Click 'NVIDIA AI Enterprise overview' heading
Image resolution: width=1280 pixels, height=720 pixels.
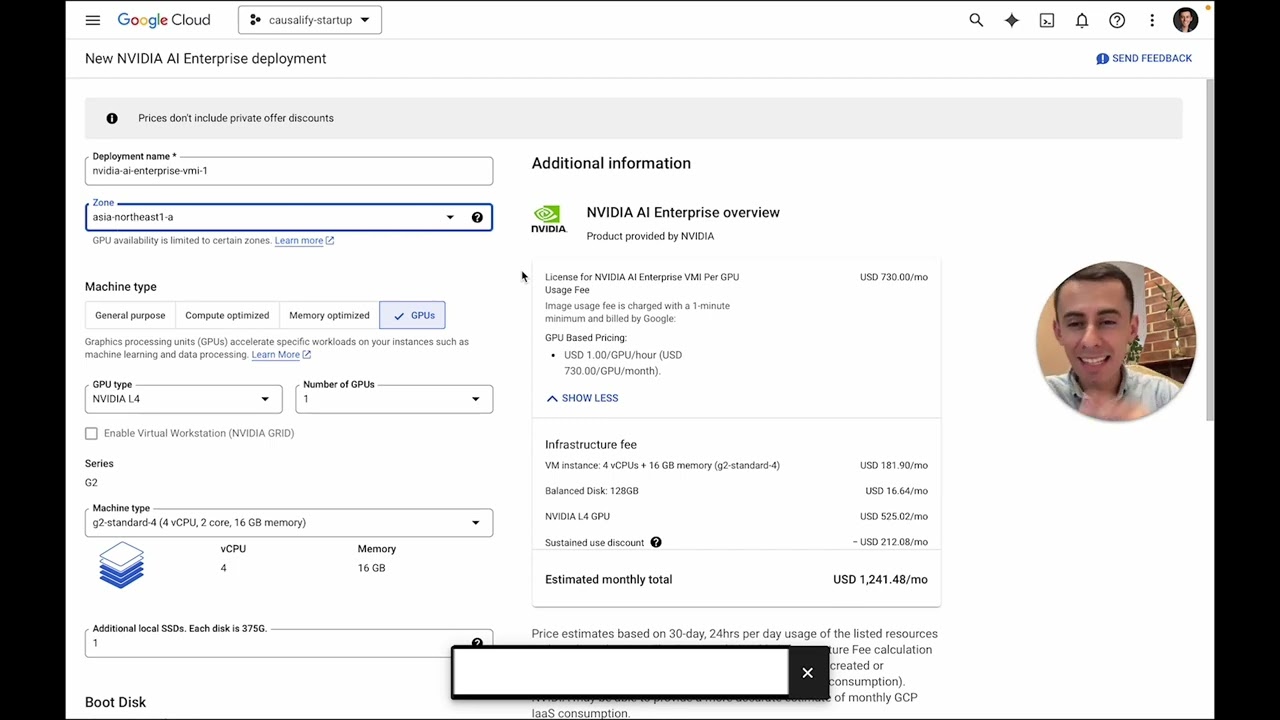[683, 212]
